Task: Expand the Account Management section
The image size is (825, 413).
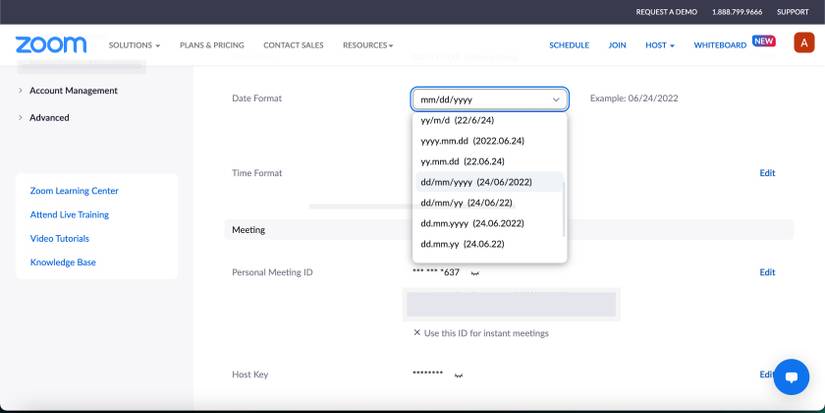Action: point(68,90)
